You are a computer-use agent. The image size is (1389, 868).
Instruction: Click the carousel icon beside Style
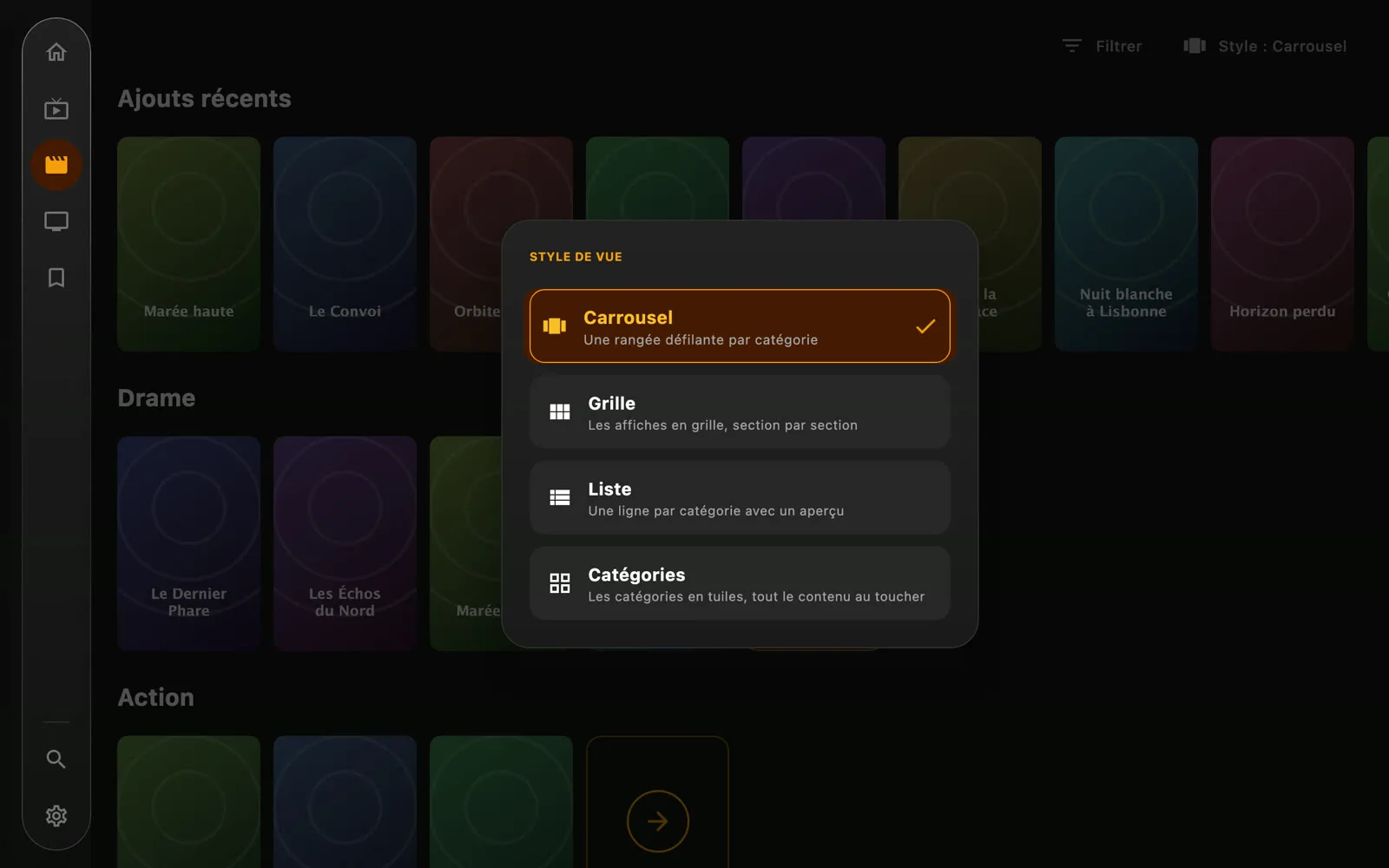click(1195, 46)
